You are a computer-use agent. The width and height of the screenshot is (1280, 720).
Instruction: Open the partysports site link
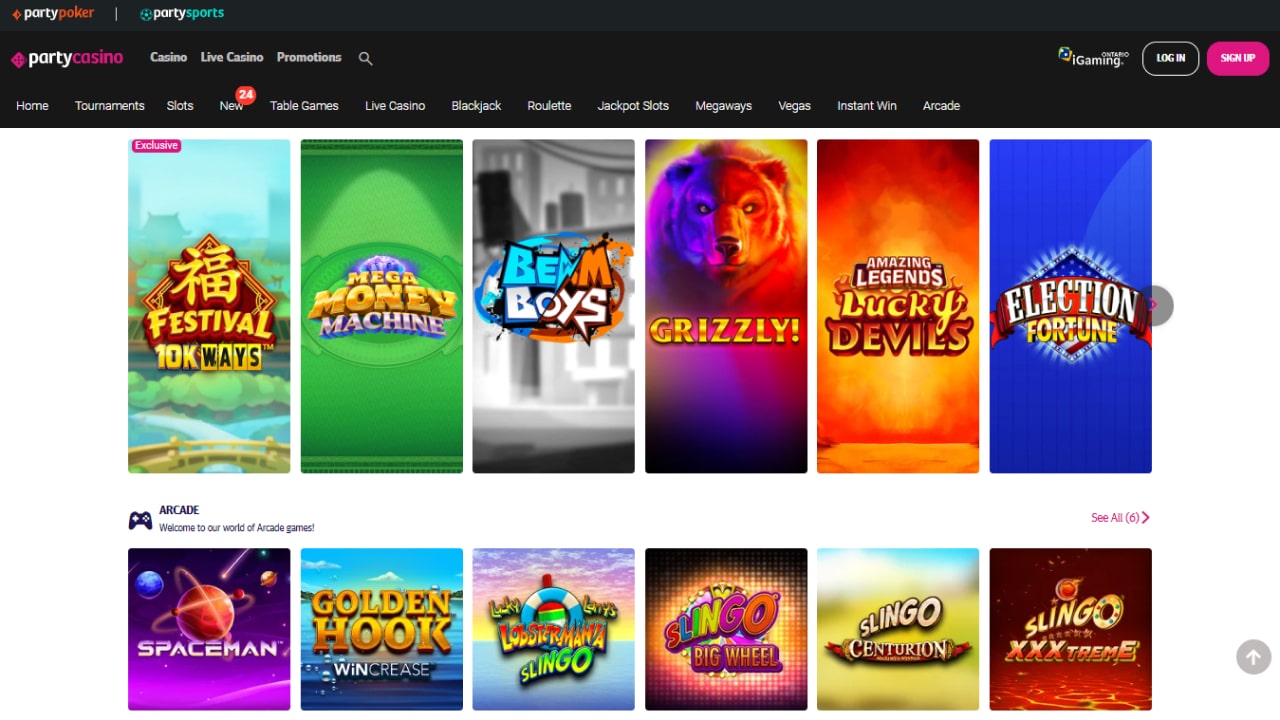[182, 14]
